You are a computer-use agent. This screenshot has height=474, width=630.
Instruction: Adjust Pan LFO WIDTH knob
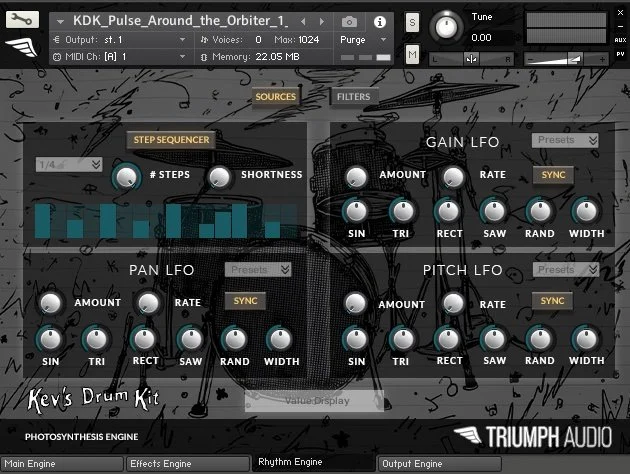(280, 339)
